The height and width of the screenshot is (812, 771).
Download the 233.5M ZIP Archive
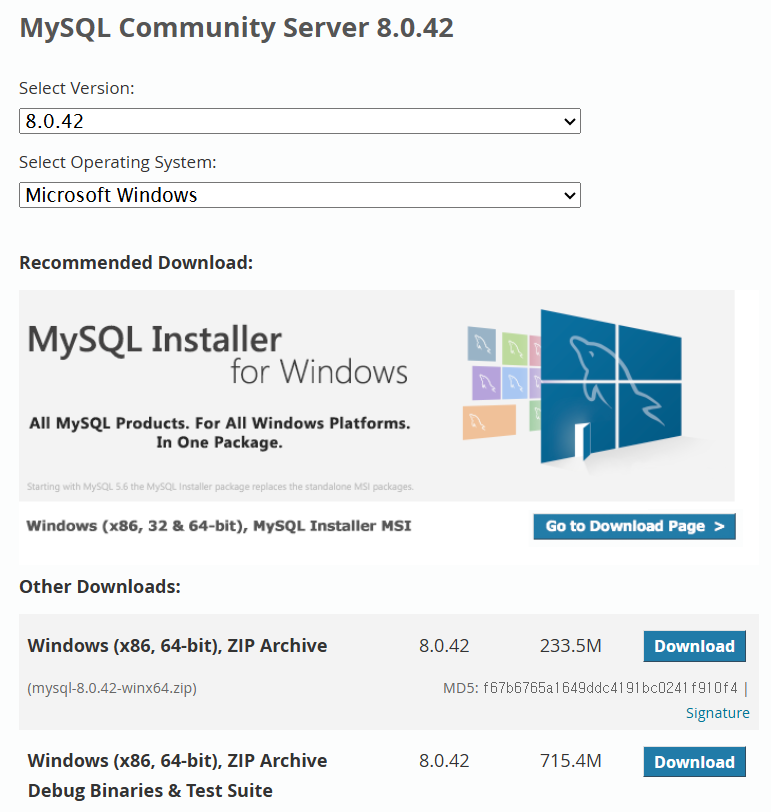[x=694, y=646]
